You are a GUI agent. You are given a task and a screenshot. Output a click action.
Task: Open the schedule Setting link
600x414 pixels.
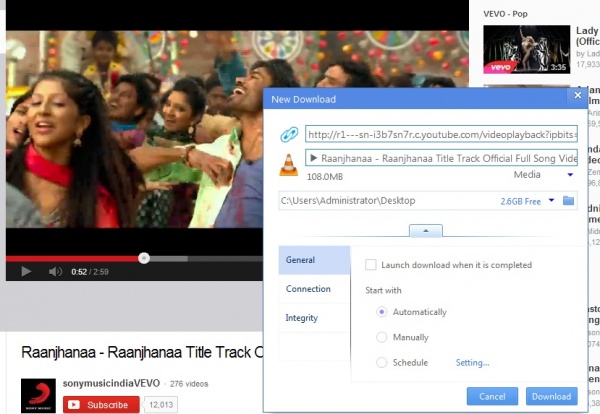pos(472,363)
